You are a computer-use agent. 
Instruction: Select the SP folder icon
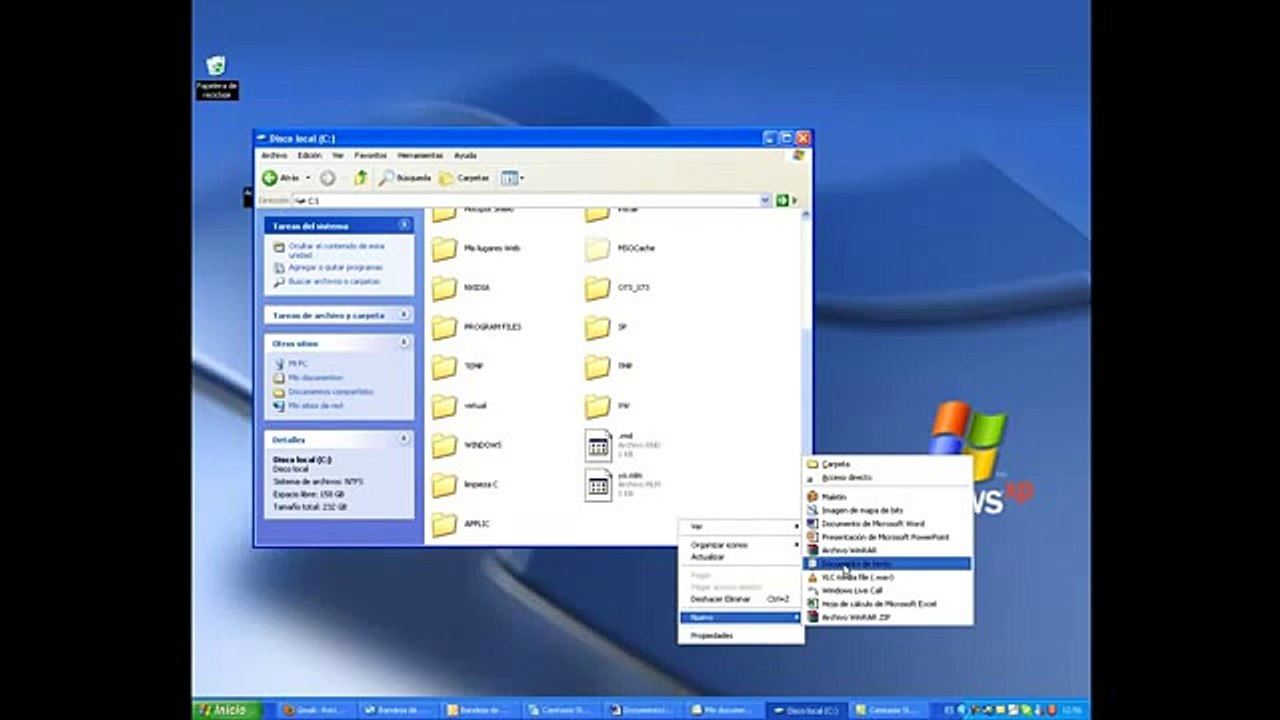coord(597,327)
